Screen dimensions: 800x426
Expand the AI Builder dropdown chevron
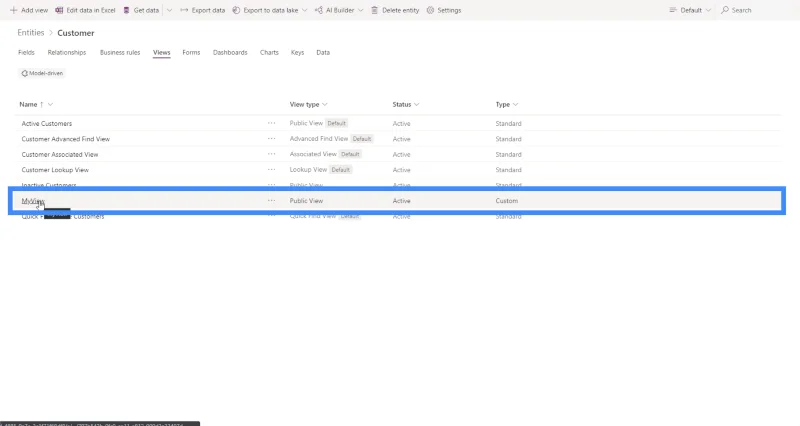point(360,10)
